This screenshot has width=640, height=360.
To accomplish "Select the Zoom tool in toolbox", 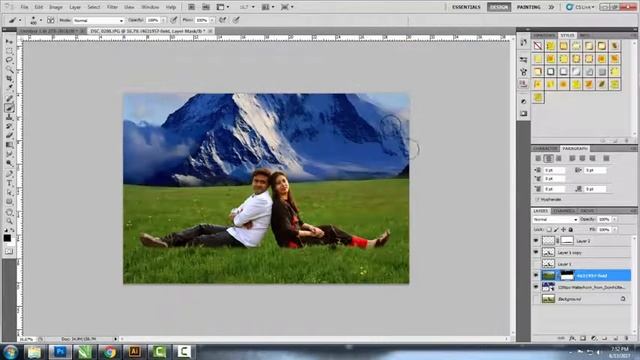I will coord(9,221).
